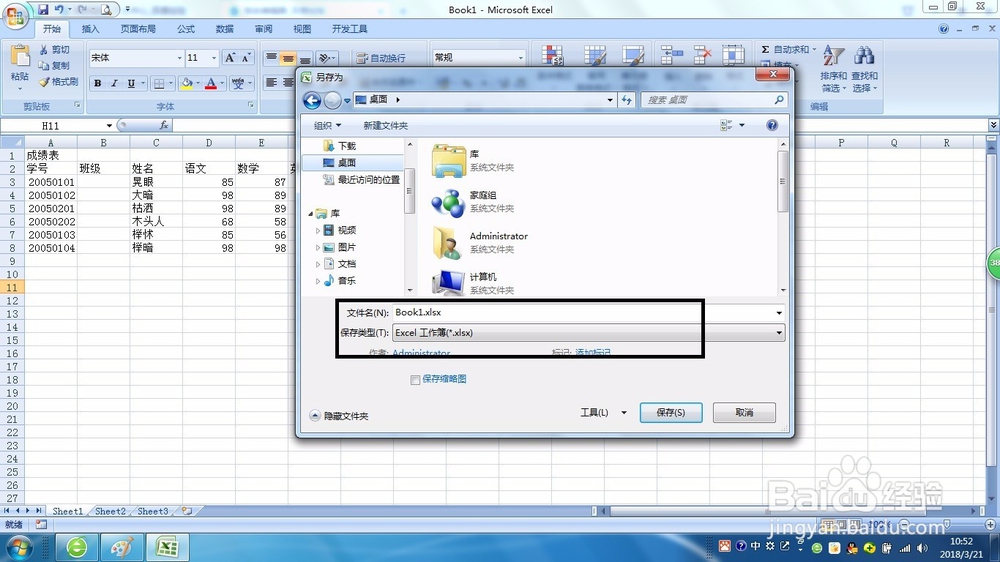Open the 文件名 filename history dropdown arrow
This screenshot has width=1000, height=562.
779,313
